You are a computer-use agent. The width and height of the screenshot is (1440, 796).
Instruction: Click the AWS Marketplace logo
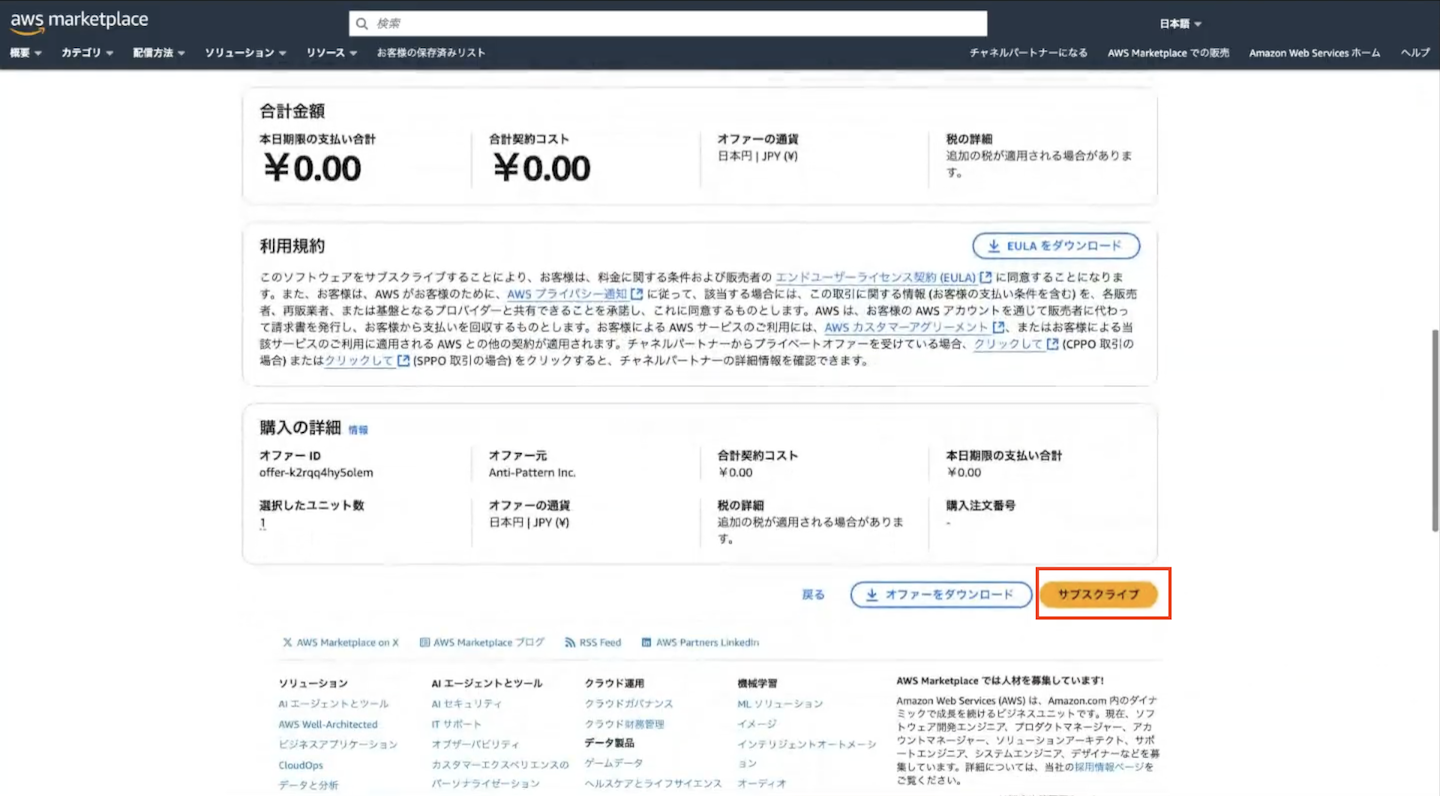79,22
